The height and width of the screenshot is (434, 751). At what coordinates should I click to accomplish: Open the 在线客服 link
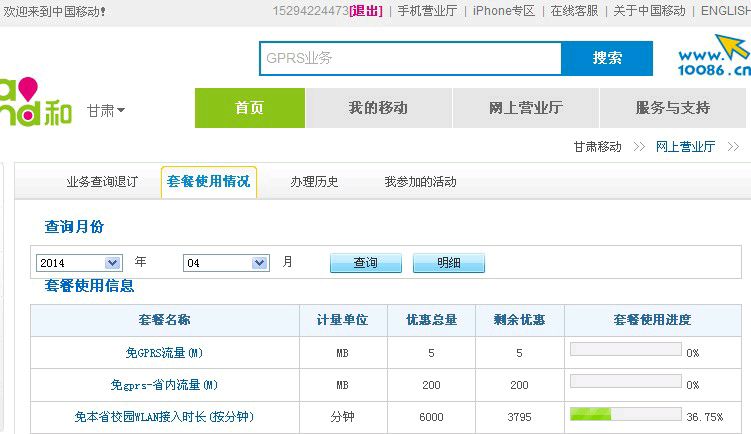574,11
